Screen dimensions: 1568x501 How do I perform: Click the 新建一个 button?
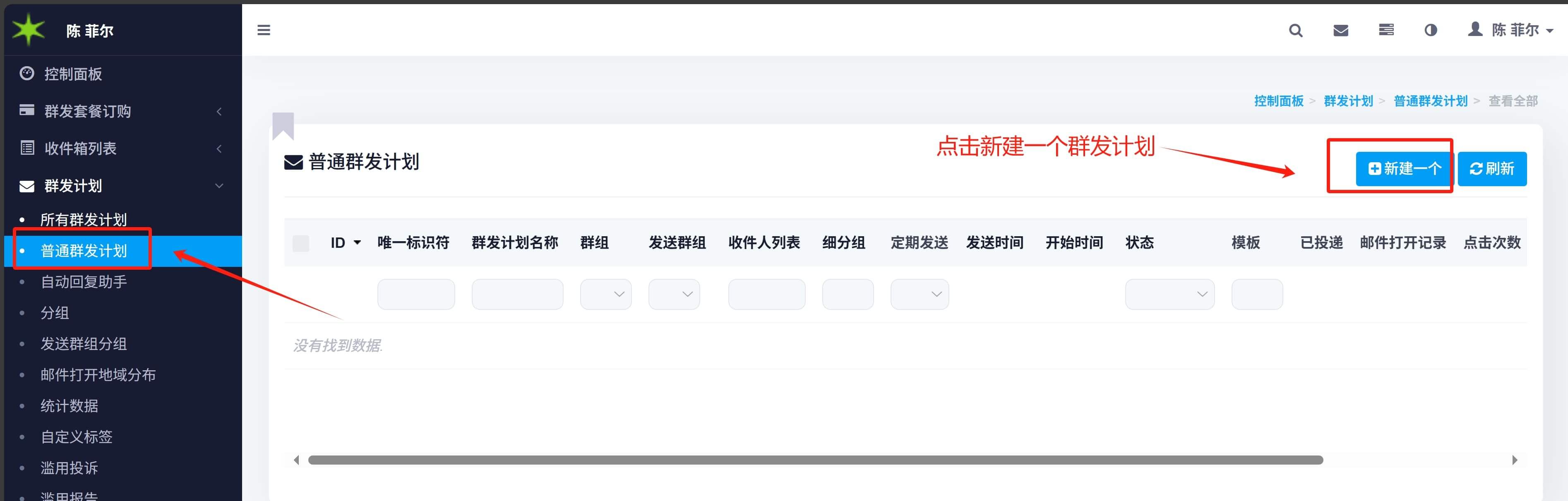tap(1404, 169)
